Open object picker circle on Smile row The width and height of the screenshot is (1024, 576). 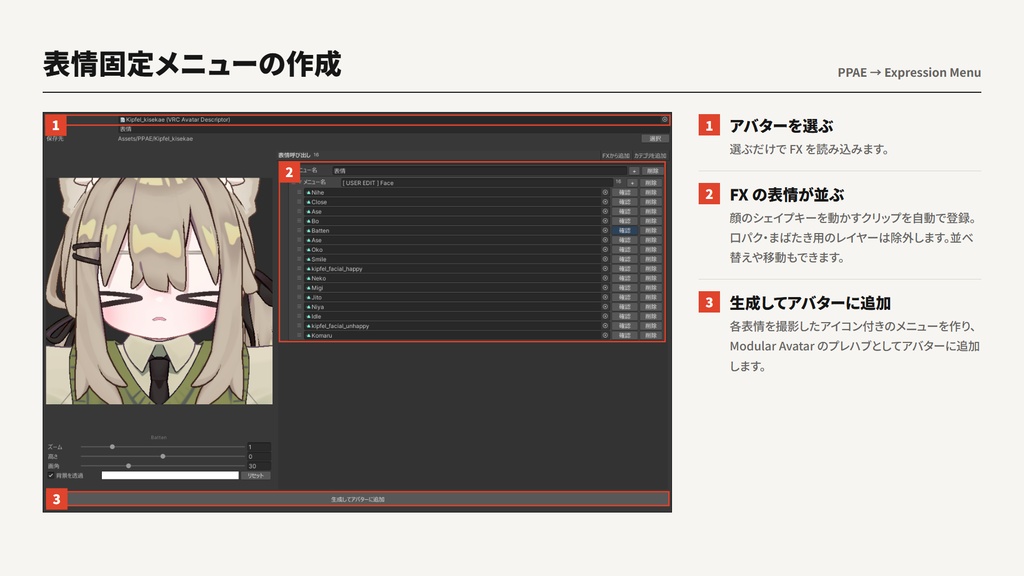coord(605,259)
